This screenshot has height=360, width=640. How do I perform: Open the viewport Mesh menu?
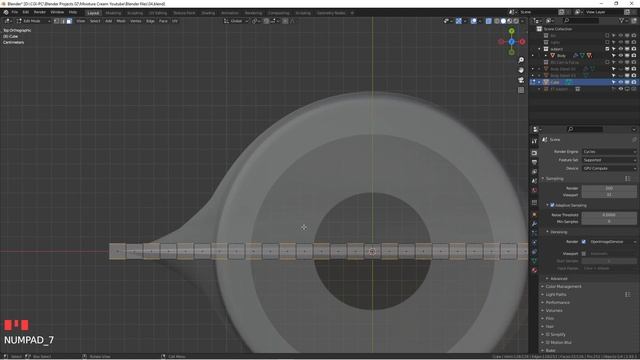pos(121,21)
